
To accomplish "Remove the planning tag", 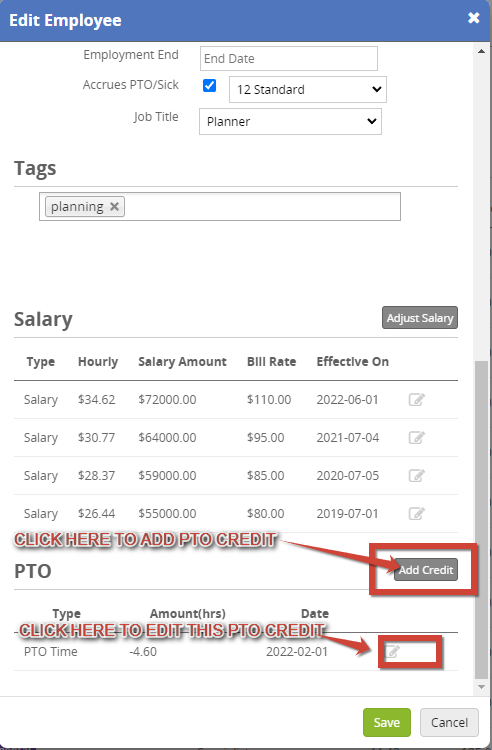I will 114,207.
